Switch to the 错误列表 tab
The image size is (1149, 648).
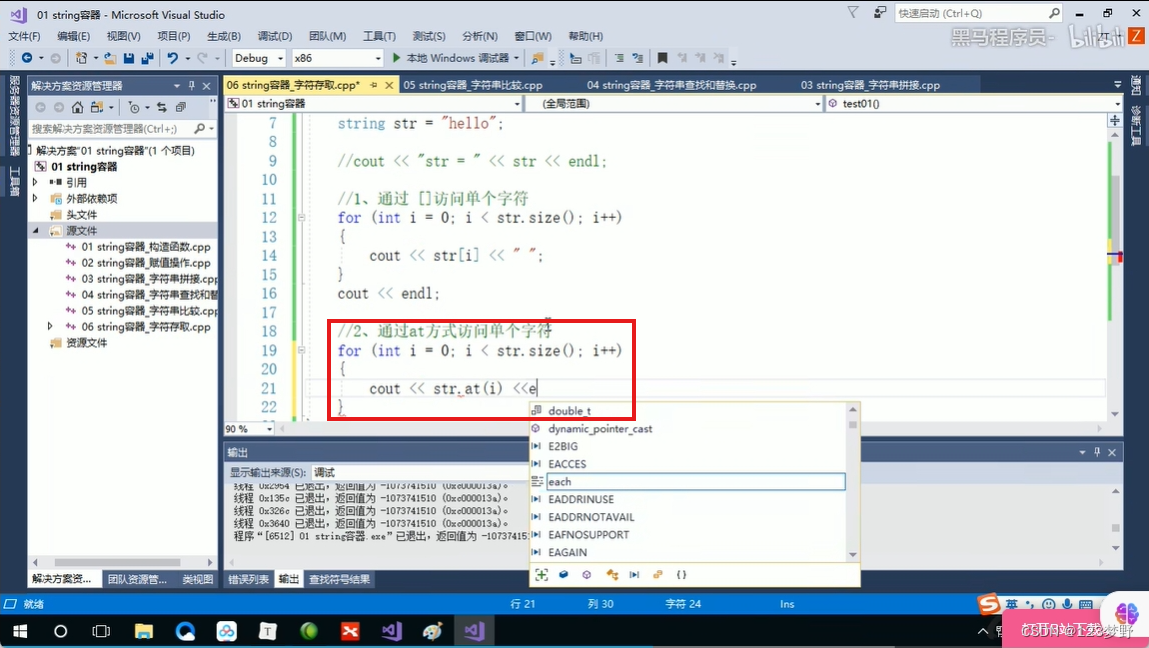(248, 579)
